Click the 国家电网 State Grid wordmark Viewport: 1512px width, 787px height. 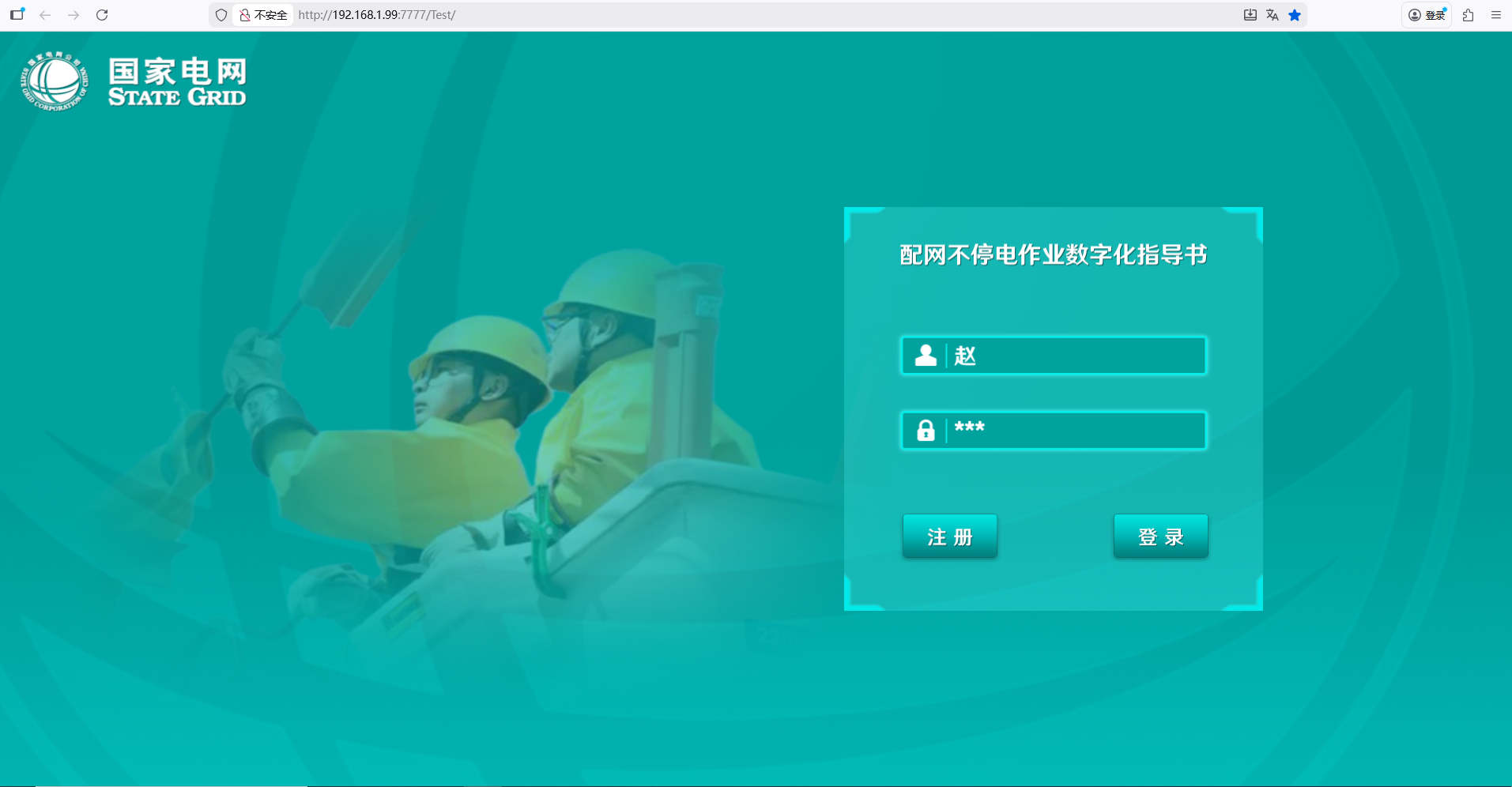click(x=177, y=81)
